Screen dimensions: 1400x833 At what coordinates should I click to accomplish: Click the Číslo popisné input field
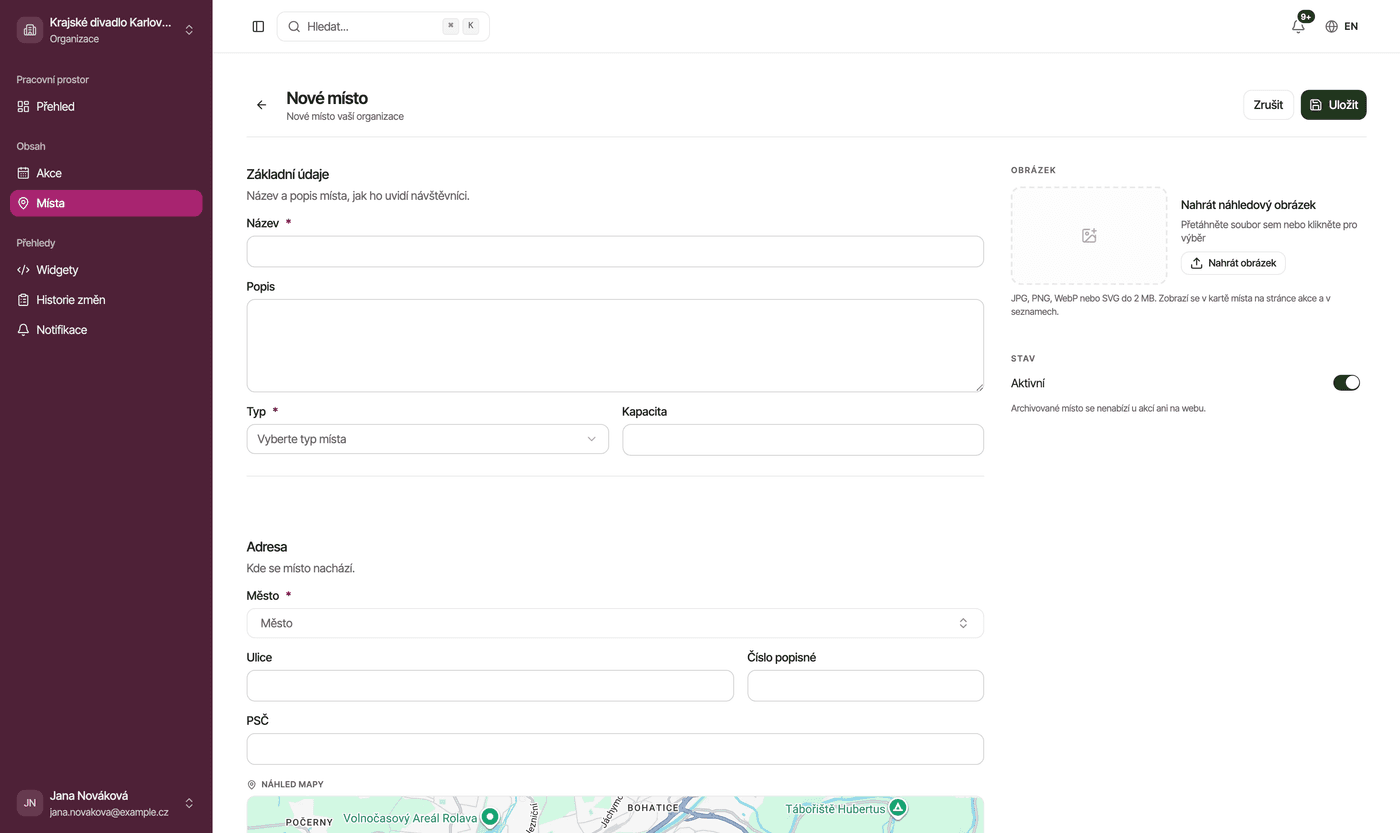(x=865, y=686)
